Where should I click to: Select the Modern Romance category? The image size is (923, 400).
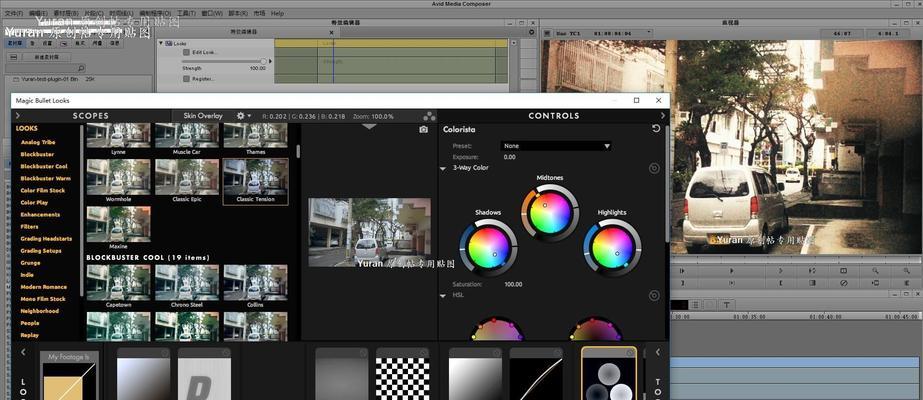coord(44,287)
